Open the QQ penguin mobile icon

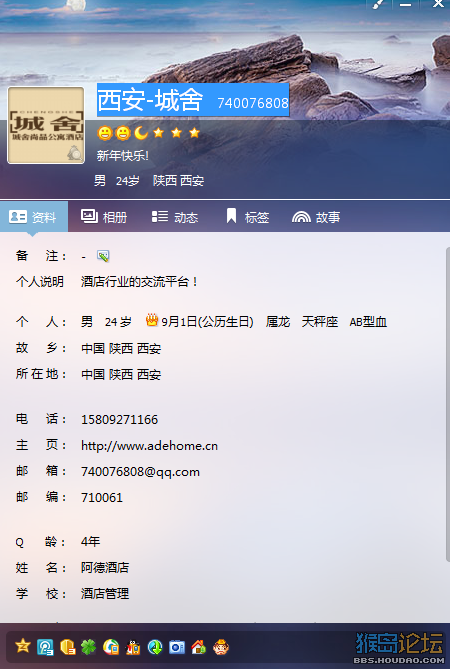point(133,647)
